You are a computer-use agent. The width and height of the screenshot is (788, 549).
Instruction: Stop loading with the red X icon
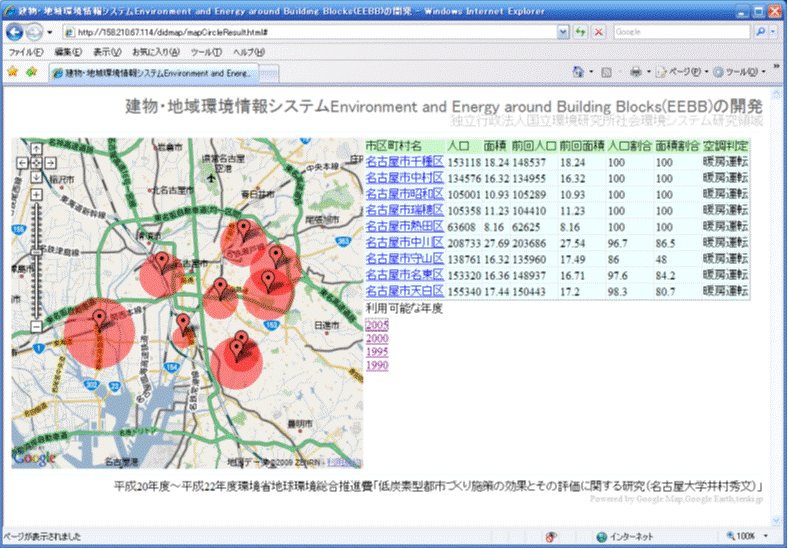click(598, 32)
